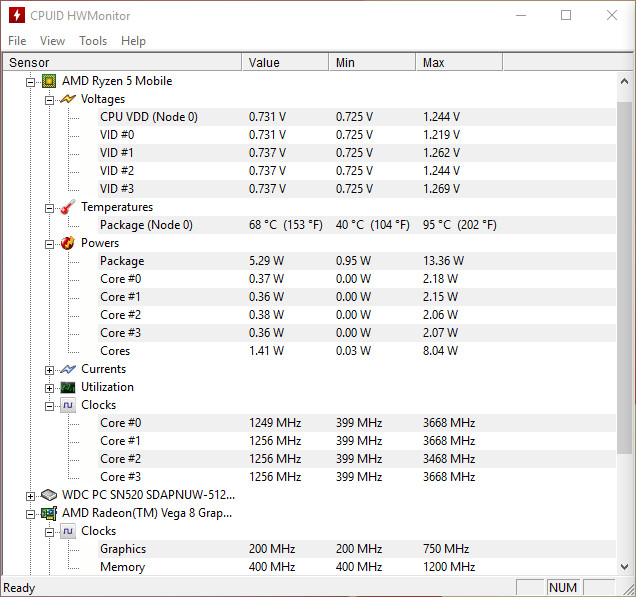Click the CPU Clocks square-wave icon

click(x=68, y=405)
